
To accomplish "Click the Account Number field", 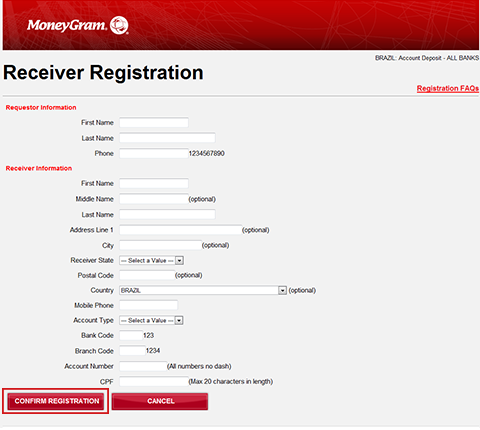I will click(143, 366).
